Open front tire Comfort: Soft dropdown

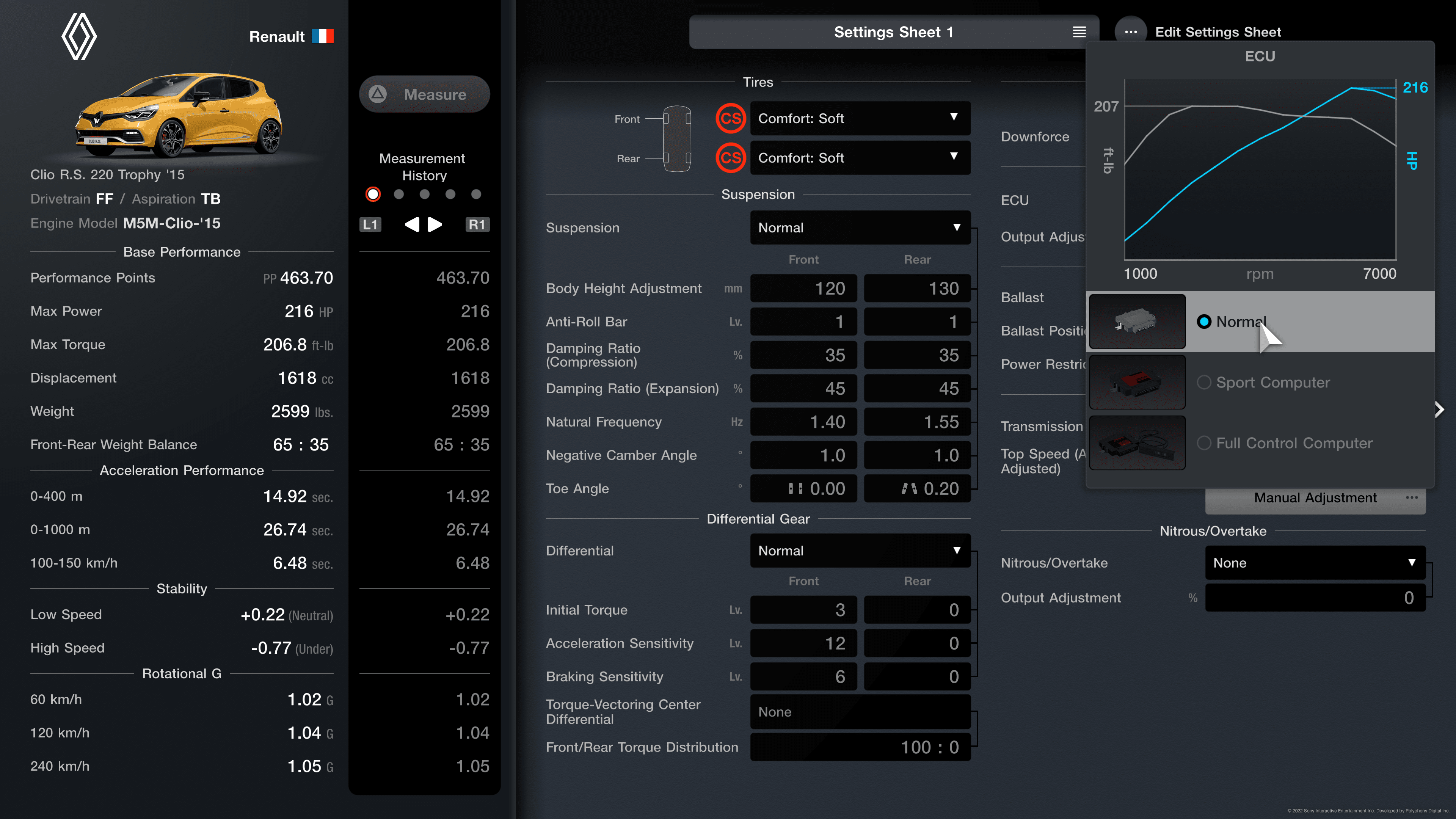click(860, 118)
